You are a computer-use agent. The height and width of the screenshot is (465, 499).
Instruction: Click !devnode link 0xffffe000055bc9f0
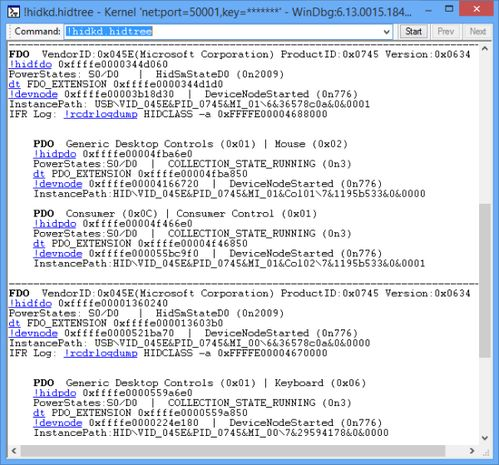point(58,254)
